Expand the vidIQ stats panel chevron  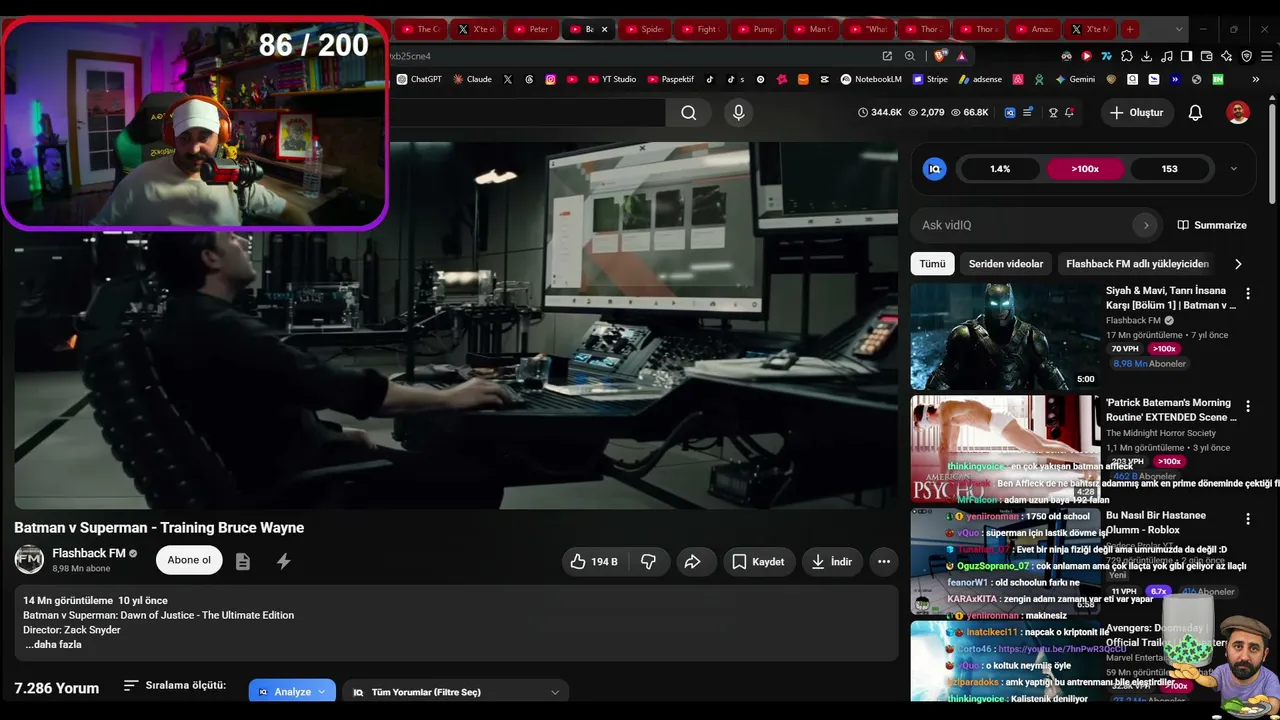click(x=1233, y=169)
